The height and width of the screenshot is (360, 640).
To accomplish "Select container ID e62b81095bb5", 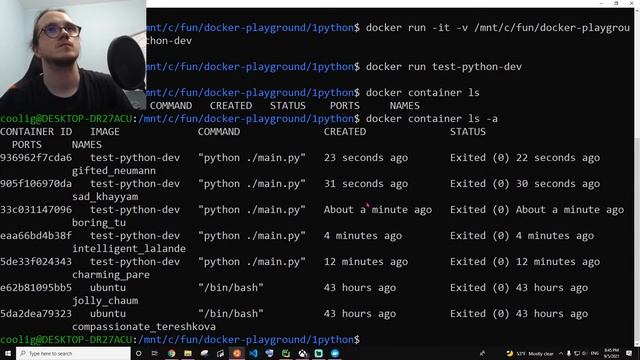I will 36,288.
